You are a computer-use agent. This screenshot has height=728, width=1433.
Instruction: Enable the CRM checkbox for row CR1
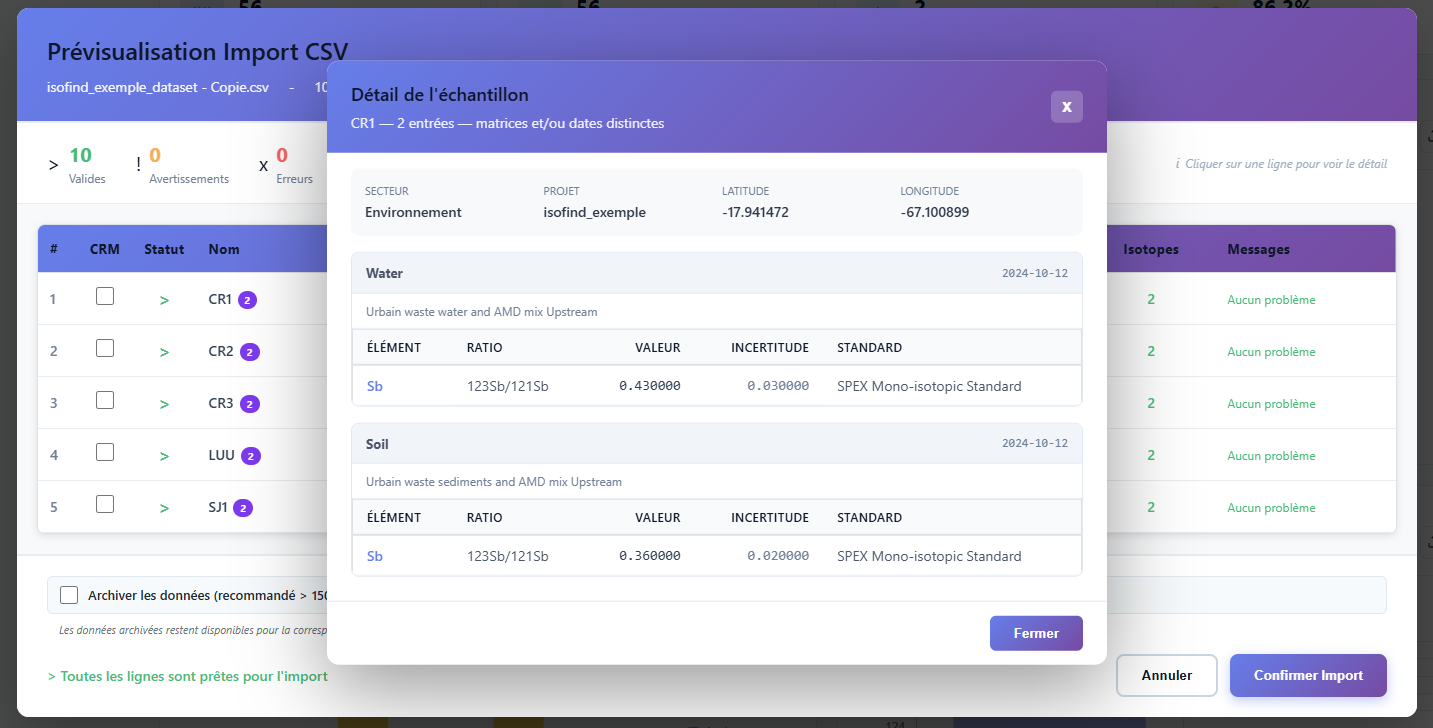click(x=104, y=295)
